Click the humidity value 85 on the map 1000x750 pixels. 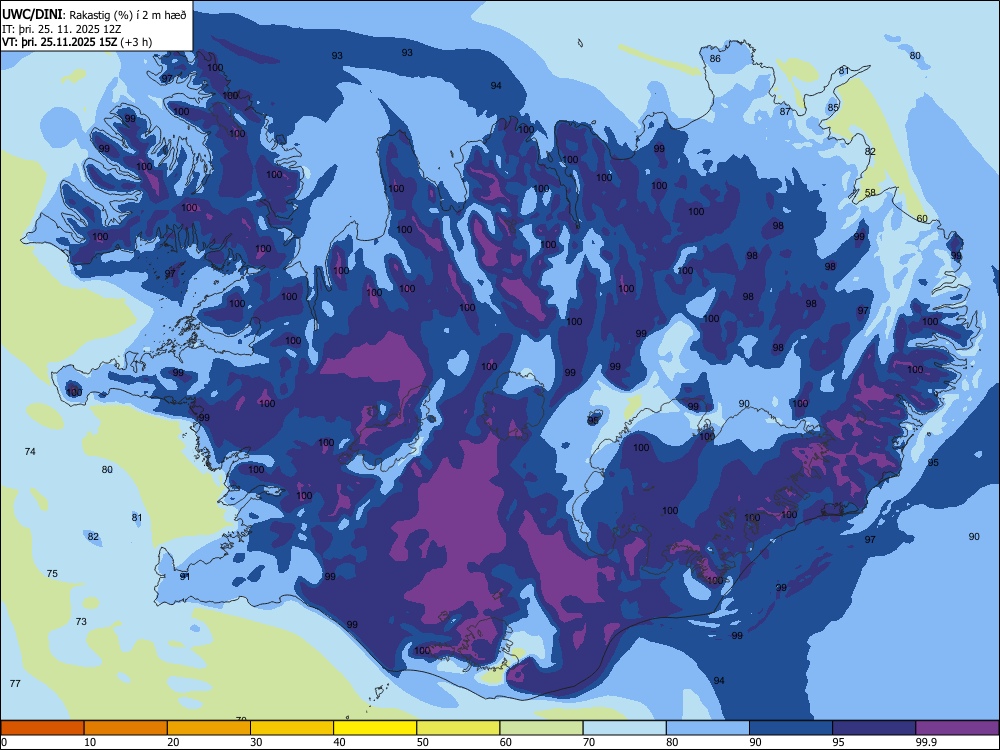(x=833, y=108)
